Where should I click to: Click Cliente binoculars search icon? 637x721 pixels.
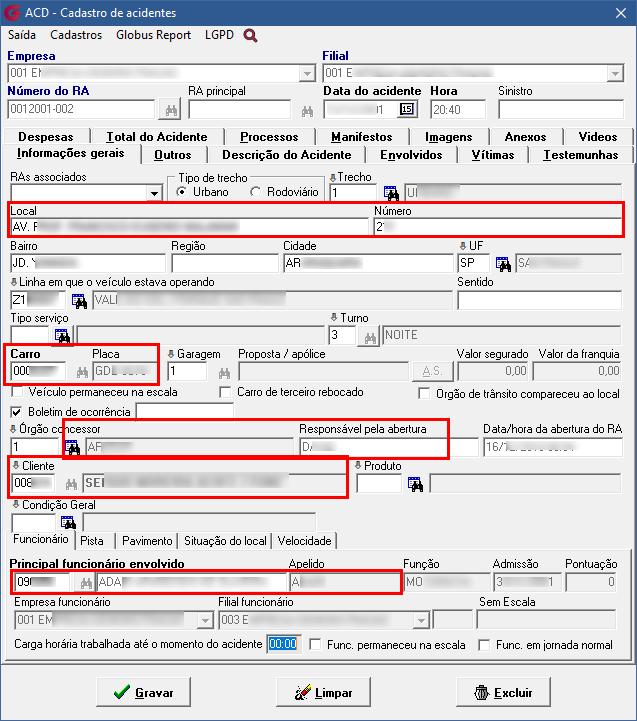point(71,484)
